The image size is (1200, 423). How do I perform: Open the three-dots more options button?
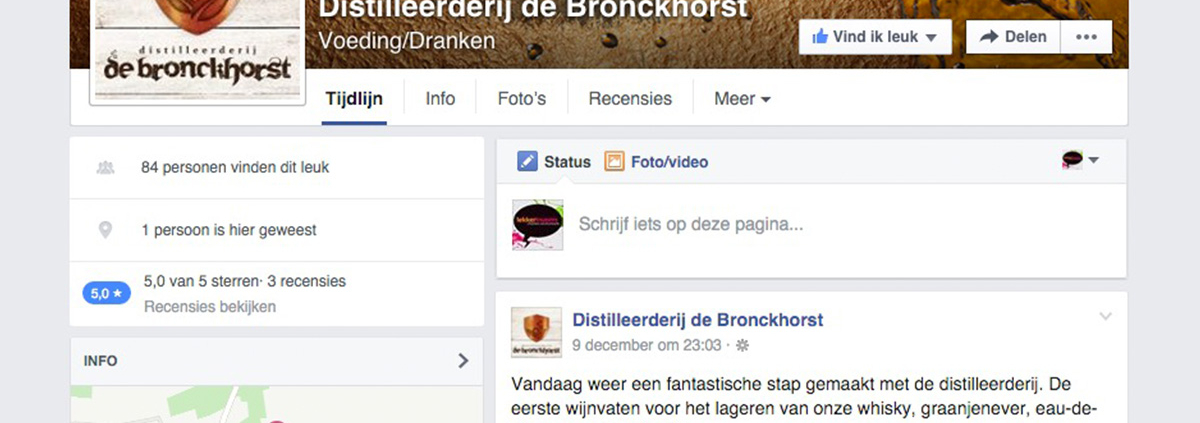tap(1085, 37)
